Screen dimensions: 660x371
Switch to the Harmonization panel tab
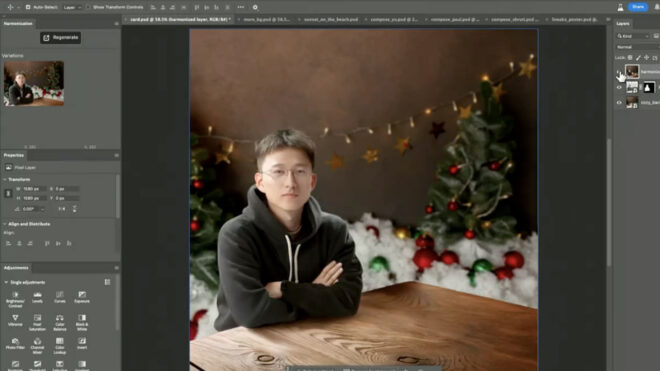pyautogui.click(x=18, y=24)
